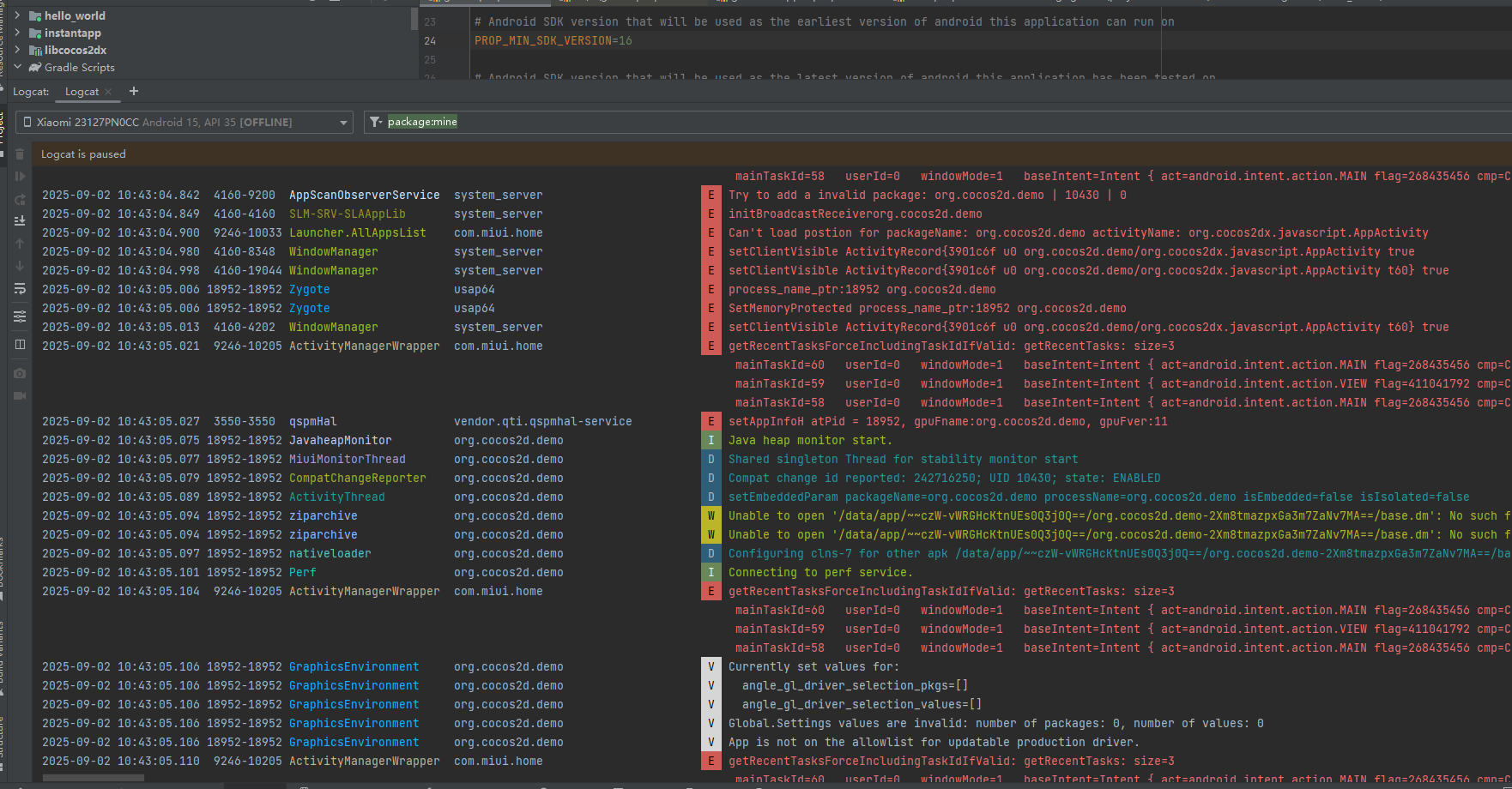Image resolution: width=1512 pixels, height=789 pixels.
Task: Click the horizontal scrollbar under the log
Action: click(94, 779)
